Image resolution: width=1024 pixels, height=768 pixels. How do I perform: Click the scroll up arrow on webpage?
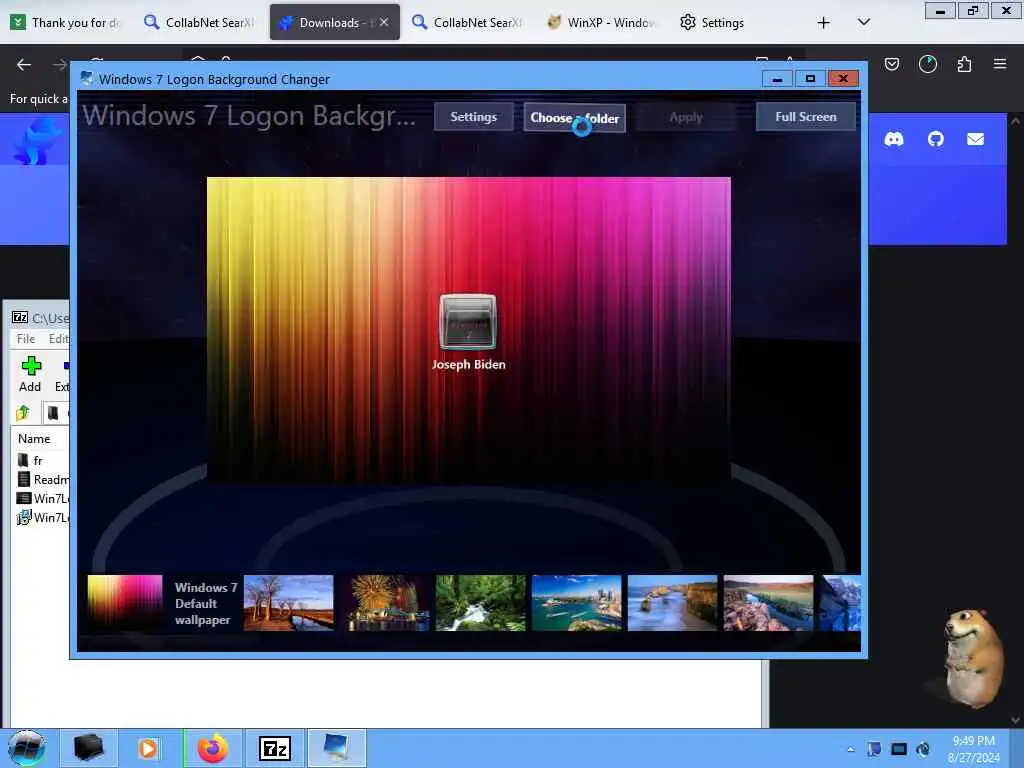click(x=1015, y=121)
